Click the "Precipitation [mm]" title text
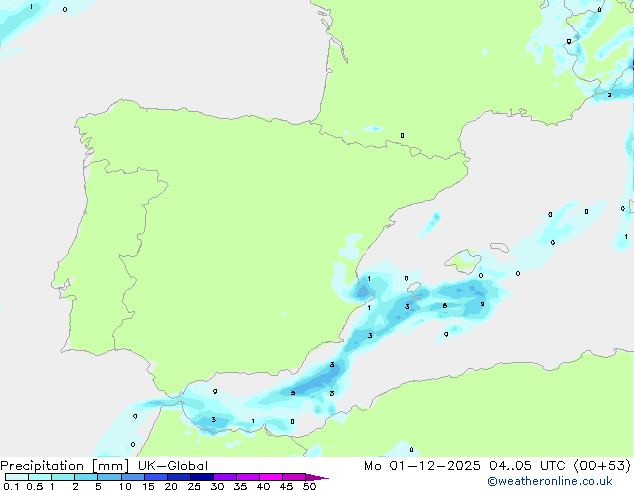The height and width of the screenshot is (490, 634). pyautogui.click(x=65, y=466)
